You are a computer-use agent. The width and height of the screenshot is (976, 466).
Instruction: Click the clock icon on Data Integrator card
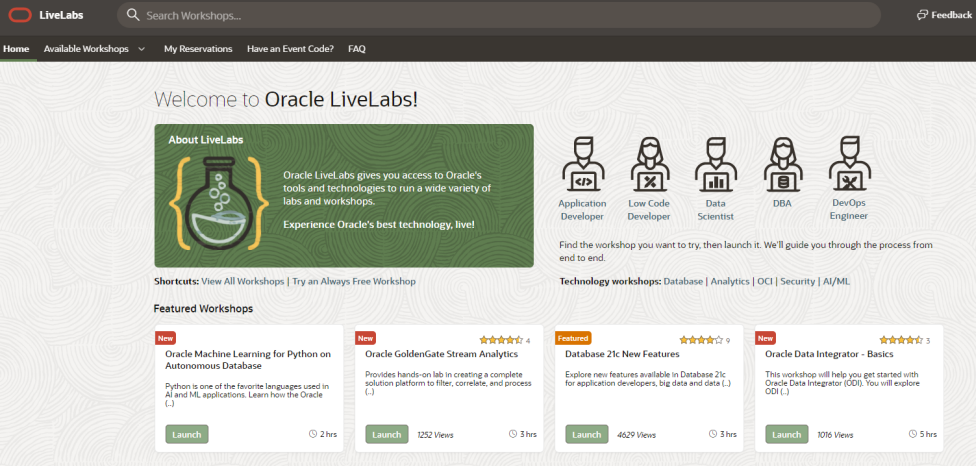click(x=913, y=434)
